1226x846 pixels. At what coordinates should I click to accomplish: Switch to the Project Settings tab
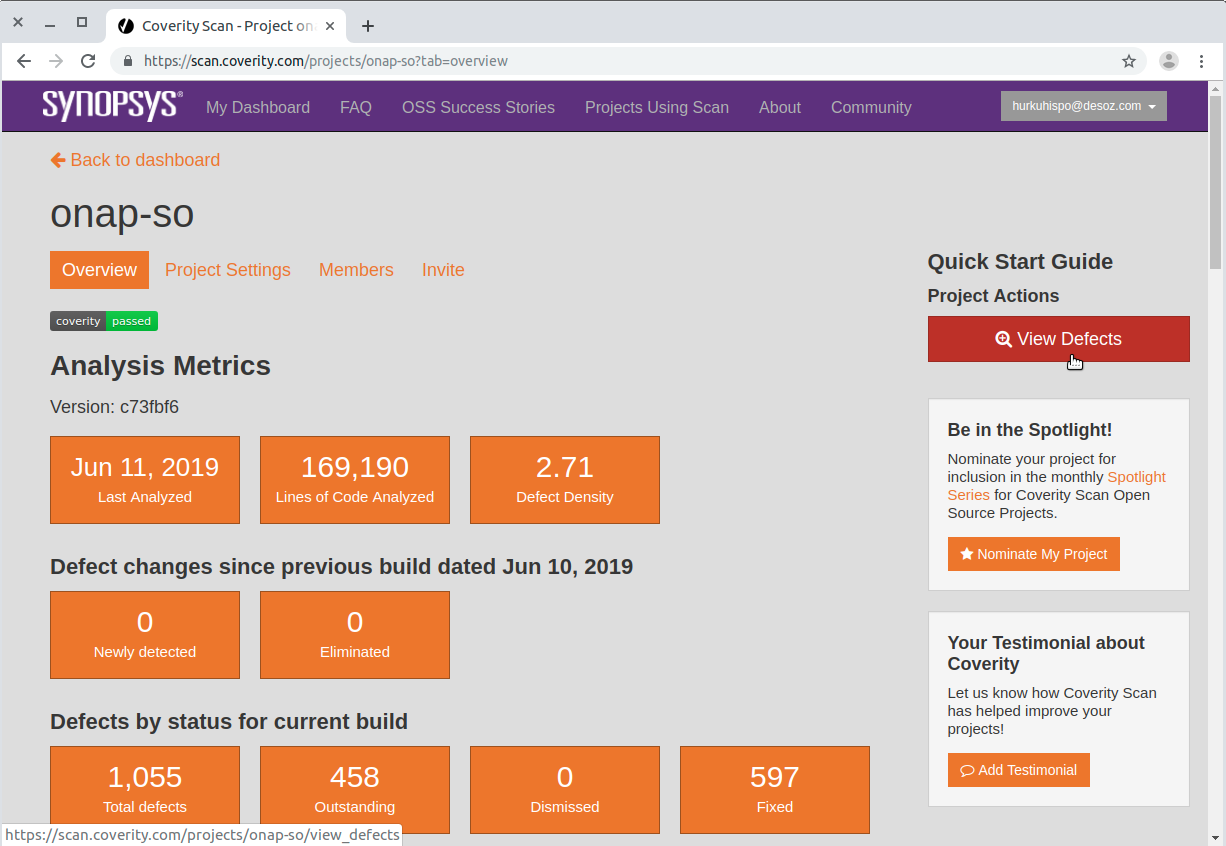pyautogui.click(x=228, y=270)
